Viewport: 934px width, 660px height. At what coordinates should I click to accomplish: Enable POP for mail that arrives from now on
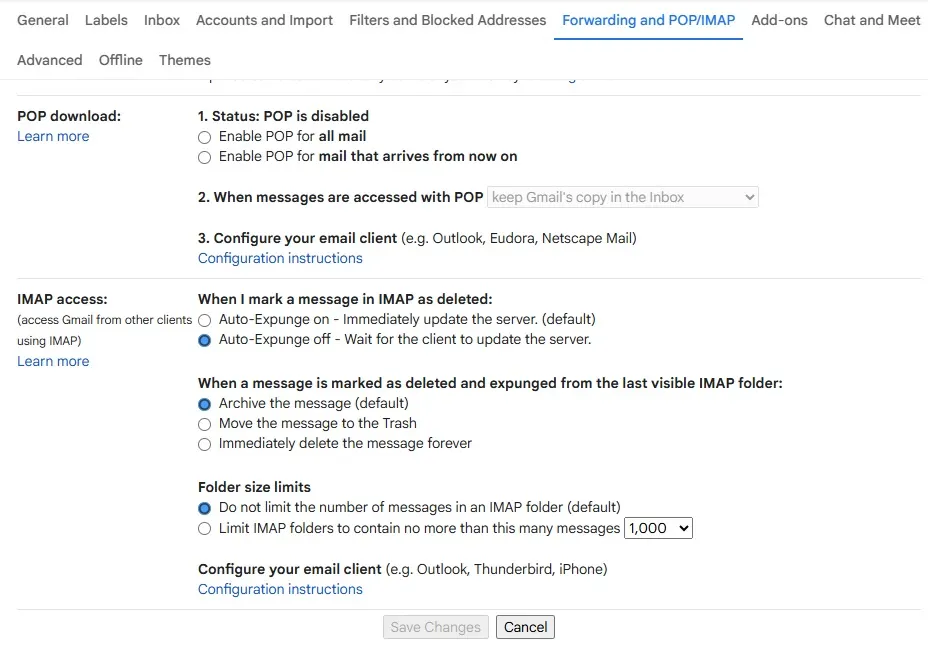coord(204,157)
